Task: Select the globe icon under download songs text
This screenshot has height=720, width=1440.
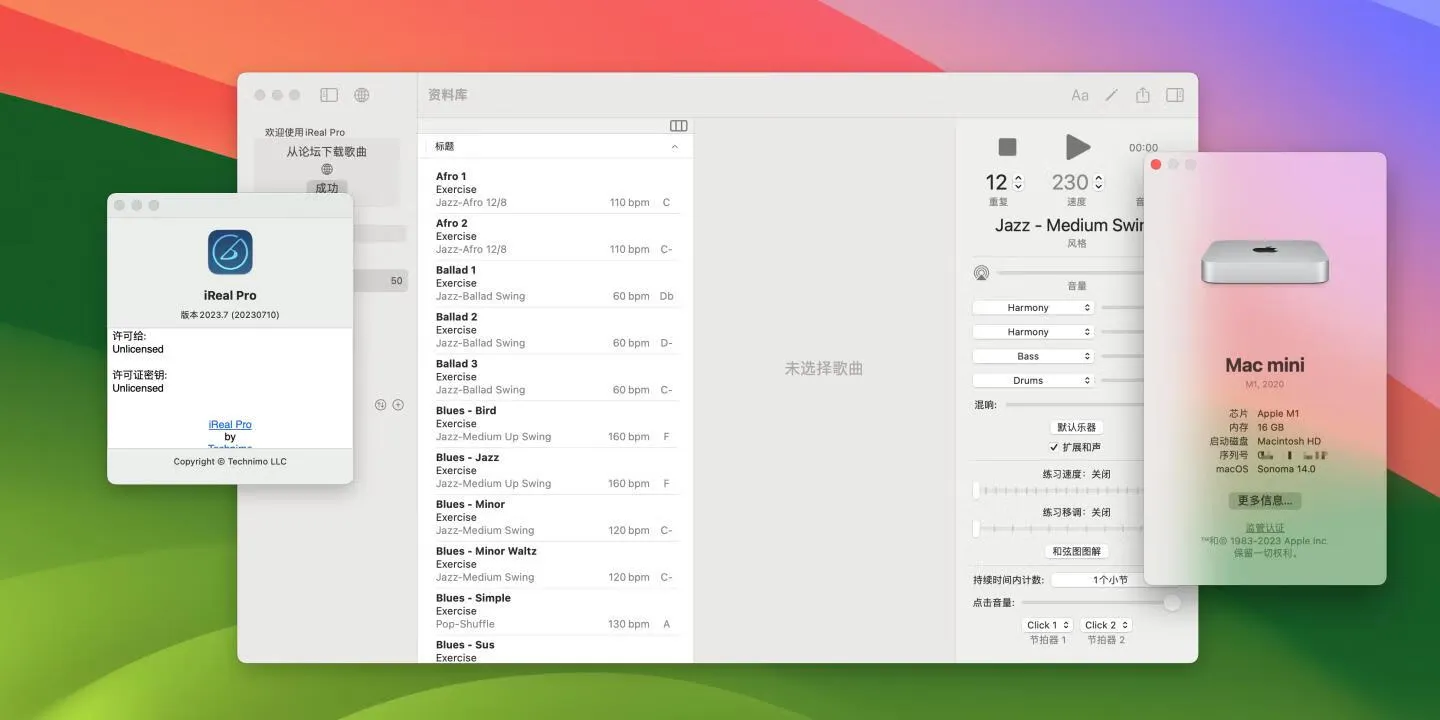Action: point(327,169)
